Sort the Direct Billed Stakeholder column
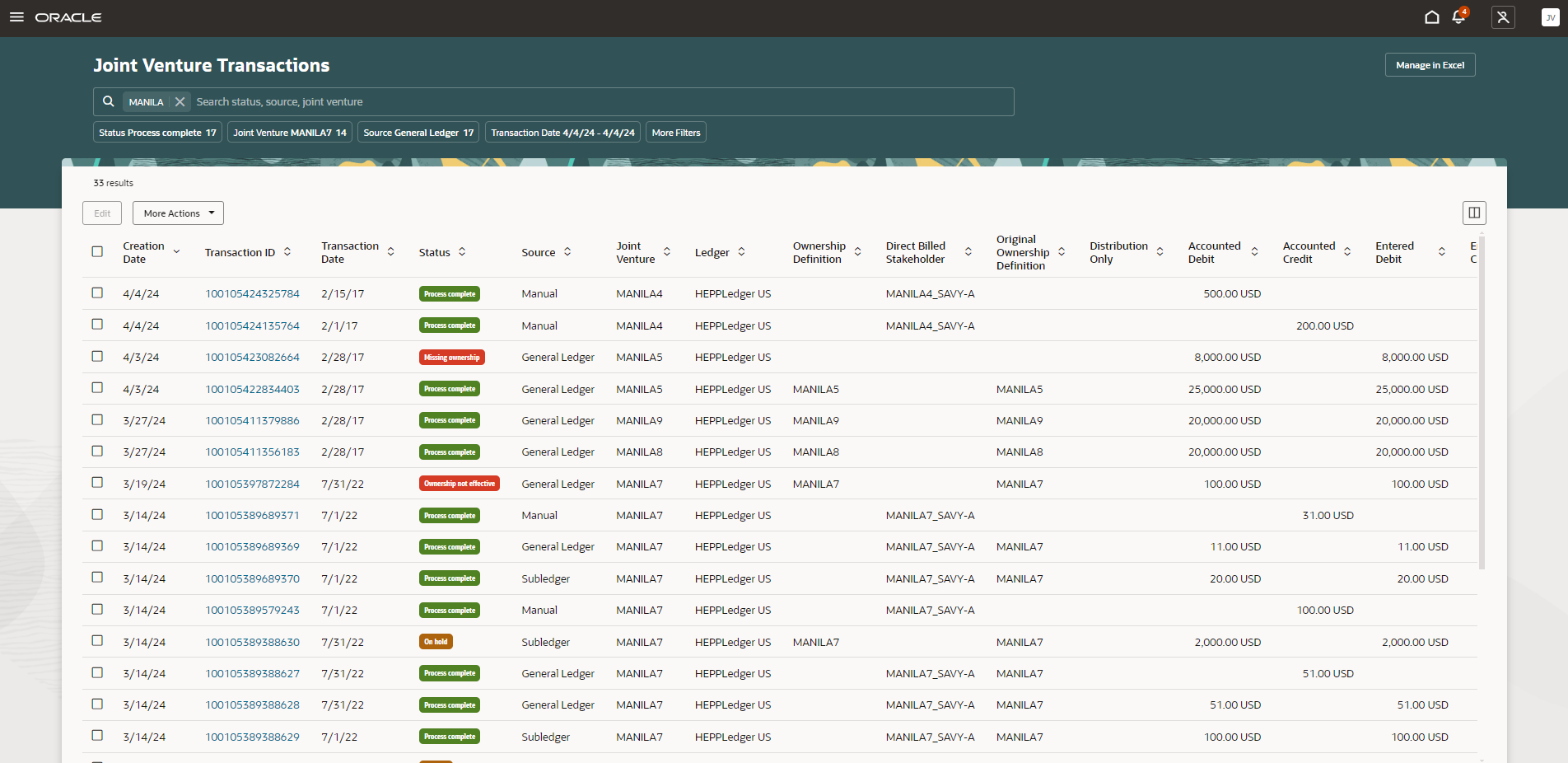Screen dimensions: 1568x763 (x=968, y=252)
